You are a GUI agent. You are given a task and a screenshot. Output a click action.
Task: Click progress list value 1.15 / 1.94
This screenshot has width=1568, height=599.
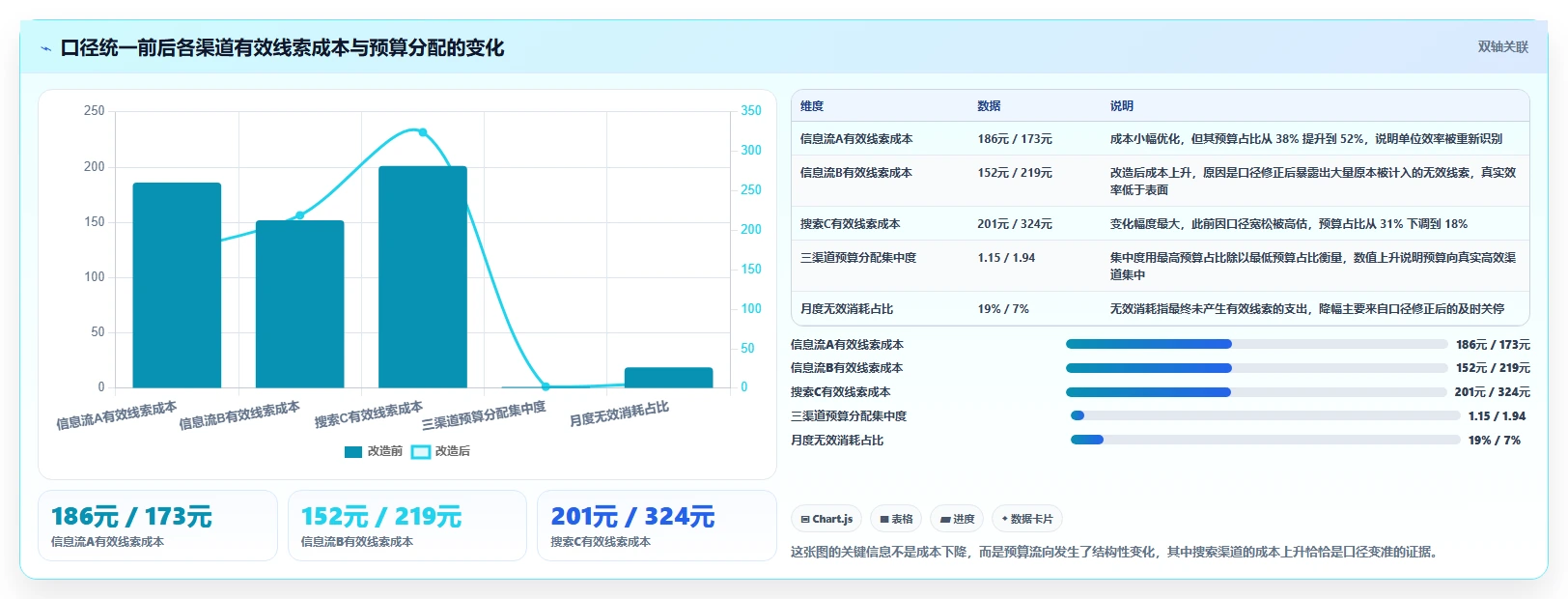coord(1498,416)
